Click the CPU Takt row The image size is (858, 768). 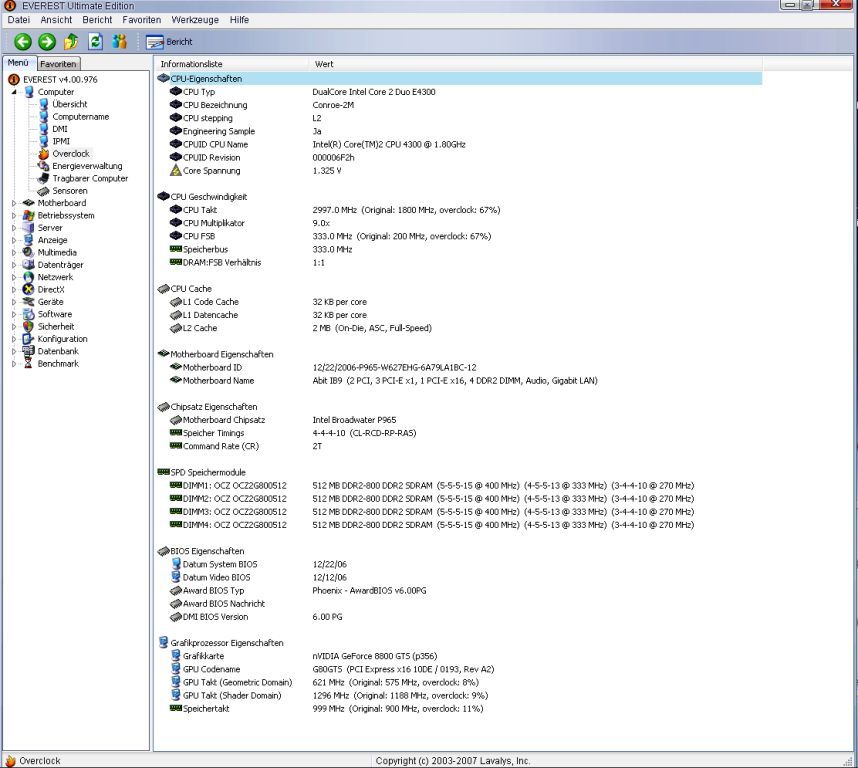click(459, 210)
